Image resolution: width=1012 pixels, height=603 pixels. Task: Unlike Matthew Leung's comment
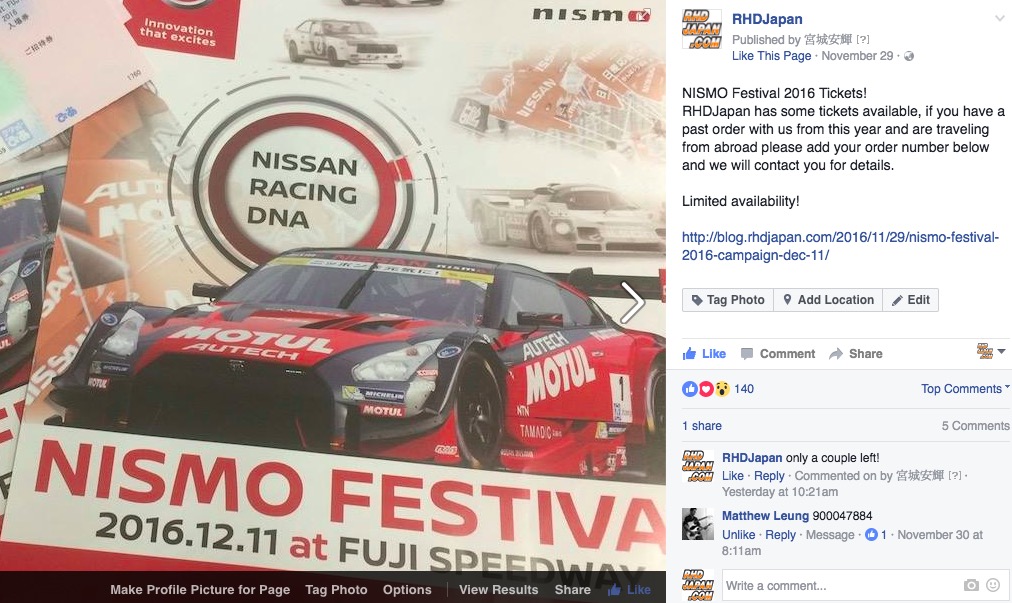738,535
